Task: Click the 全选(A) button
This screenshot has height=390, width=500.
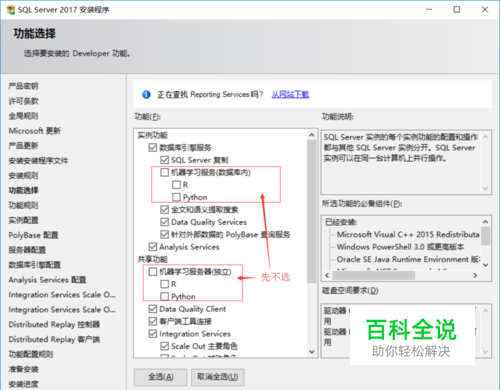Action: (161, 377)
